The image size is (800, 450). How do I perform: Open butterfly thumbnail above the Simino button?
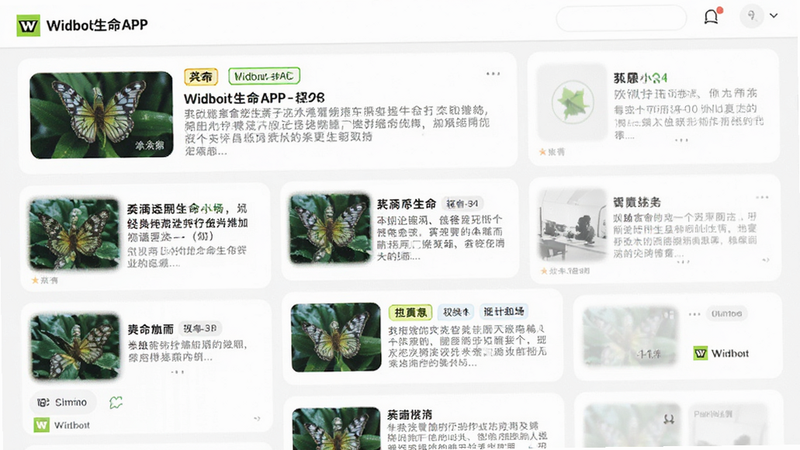pos(75,346)
